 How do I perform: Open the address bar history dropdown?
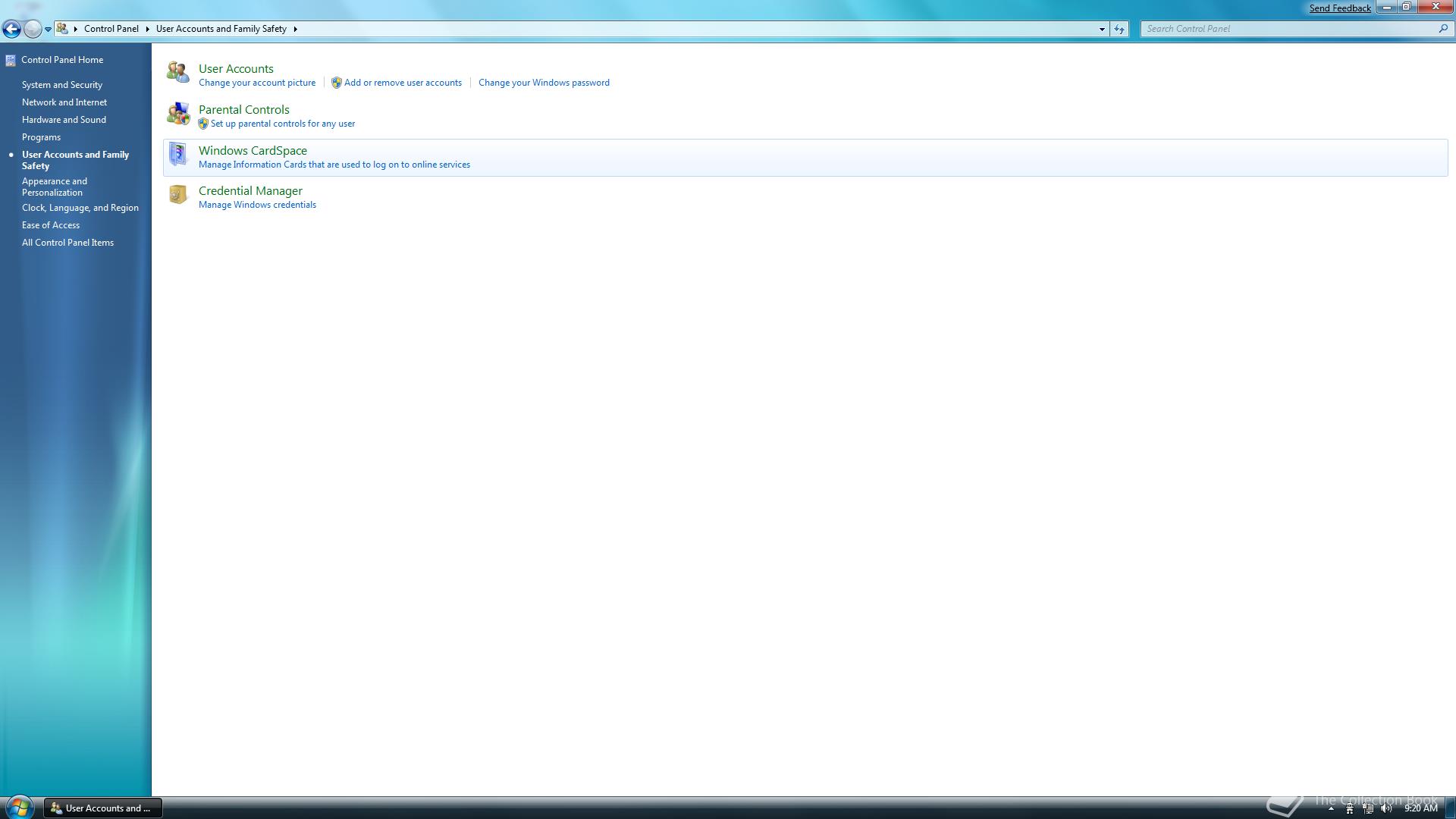pos(1102,29)
